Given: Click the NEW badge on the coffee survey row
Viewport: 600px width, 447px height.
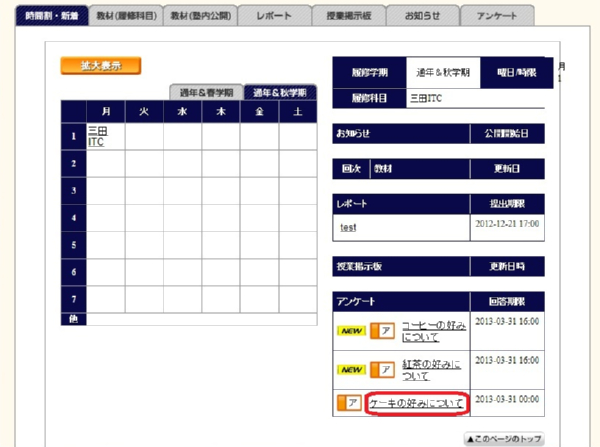Looking at the screenshot, I should (x=352, y=330).
